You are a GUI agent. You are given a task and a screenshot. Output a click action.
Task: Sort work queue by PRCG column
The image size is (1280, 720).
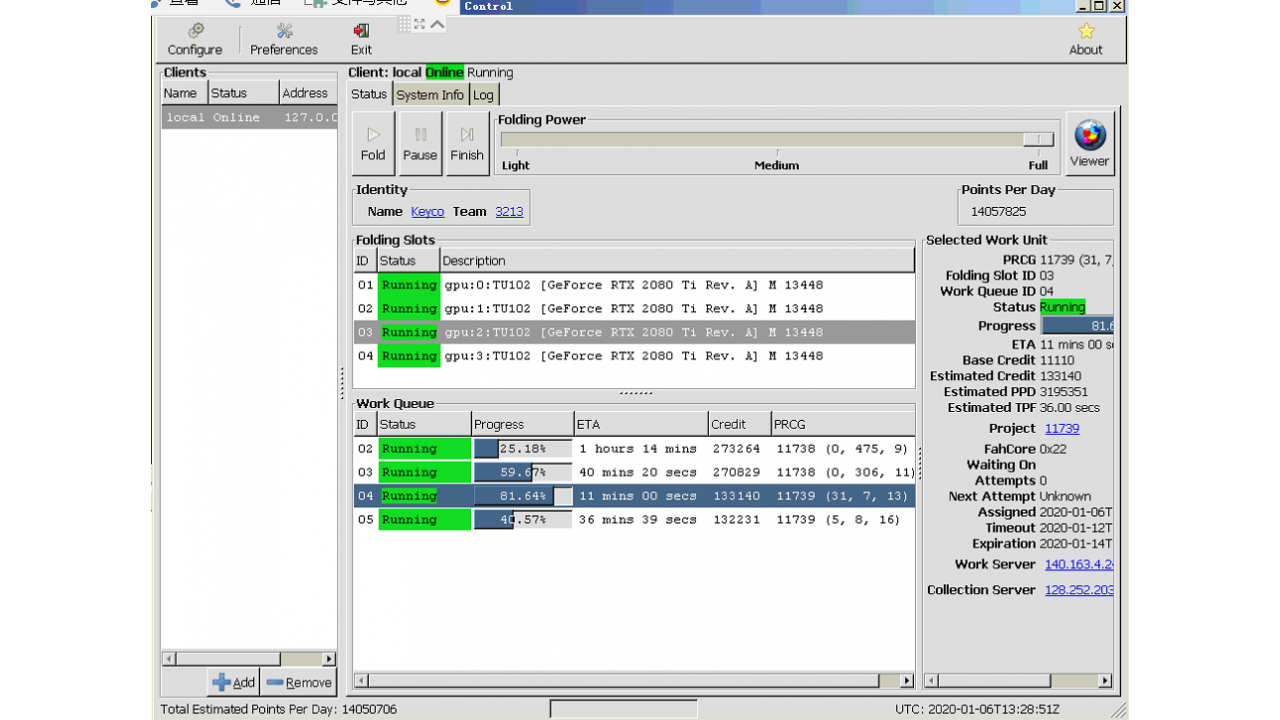843,424
